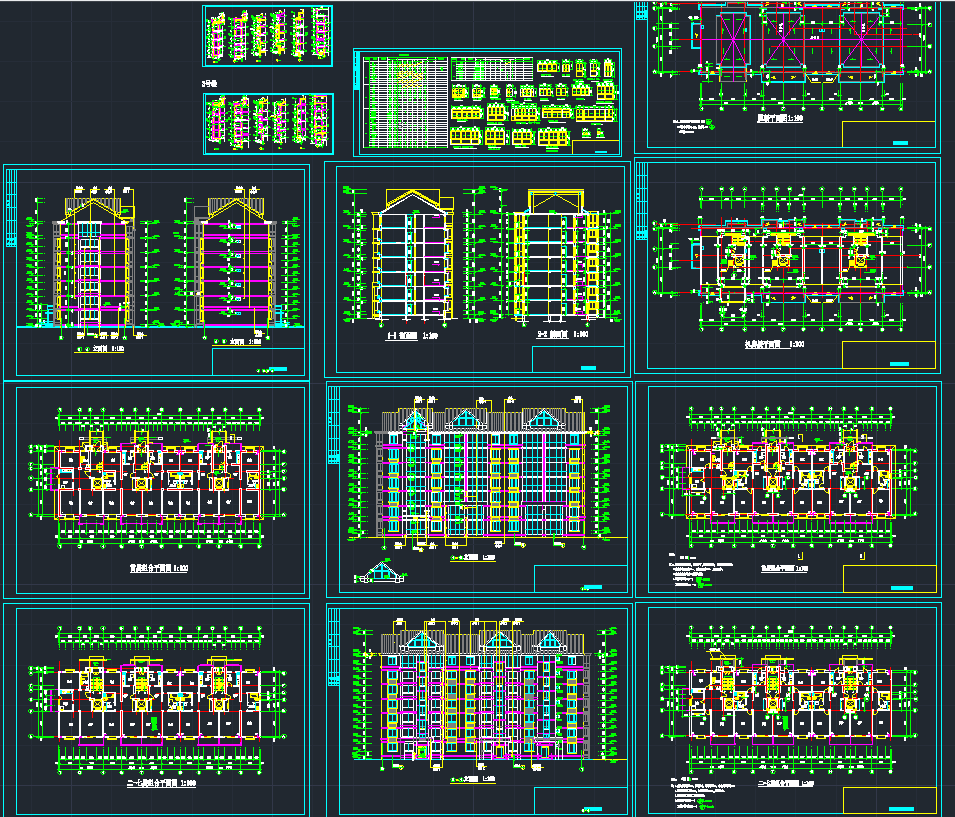Click the yellow title block in the bottom-right sheet
955x817 pixels.
(x=889, y=800)
